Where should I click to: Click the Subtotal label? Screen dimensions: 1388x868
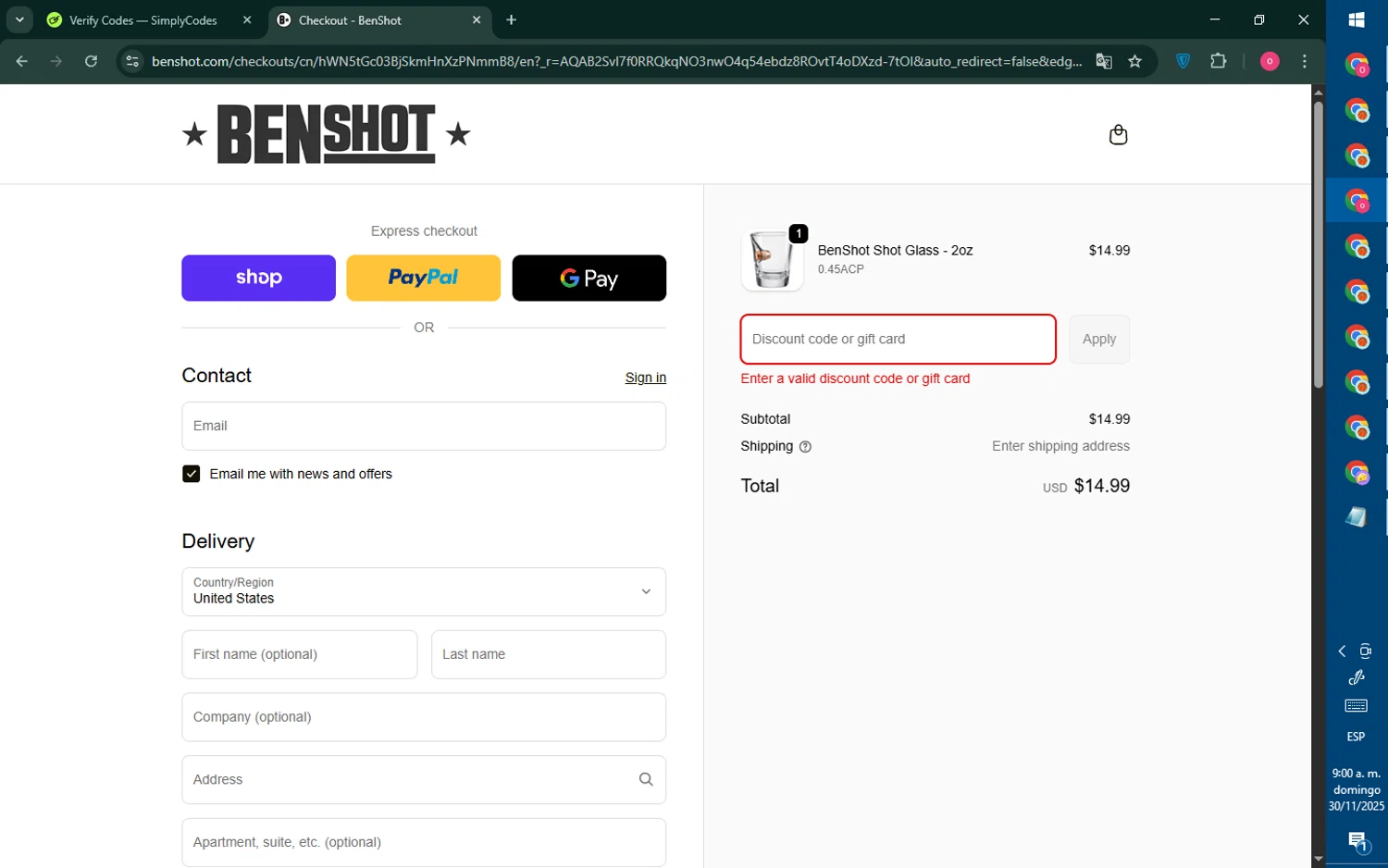[x=765, y=419]
